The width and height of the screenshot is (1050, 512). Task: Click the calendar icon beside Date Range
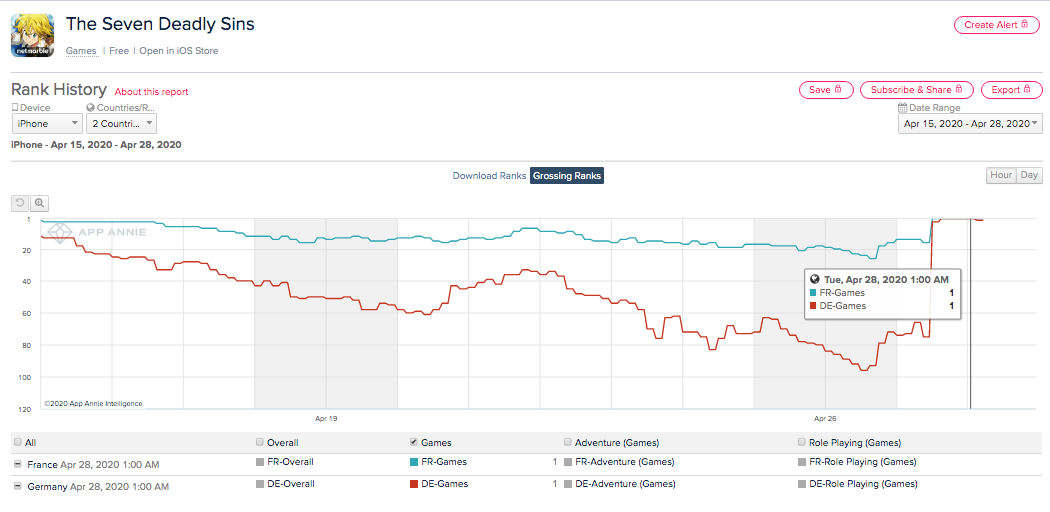click(902, 108)
